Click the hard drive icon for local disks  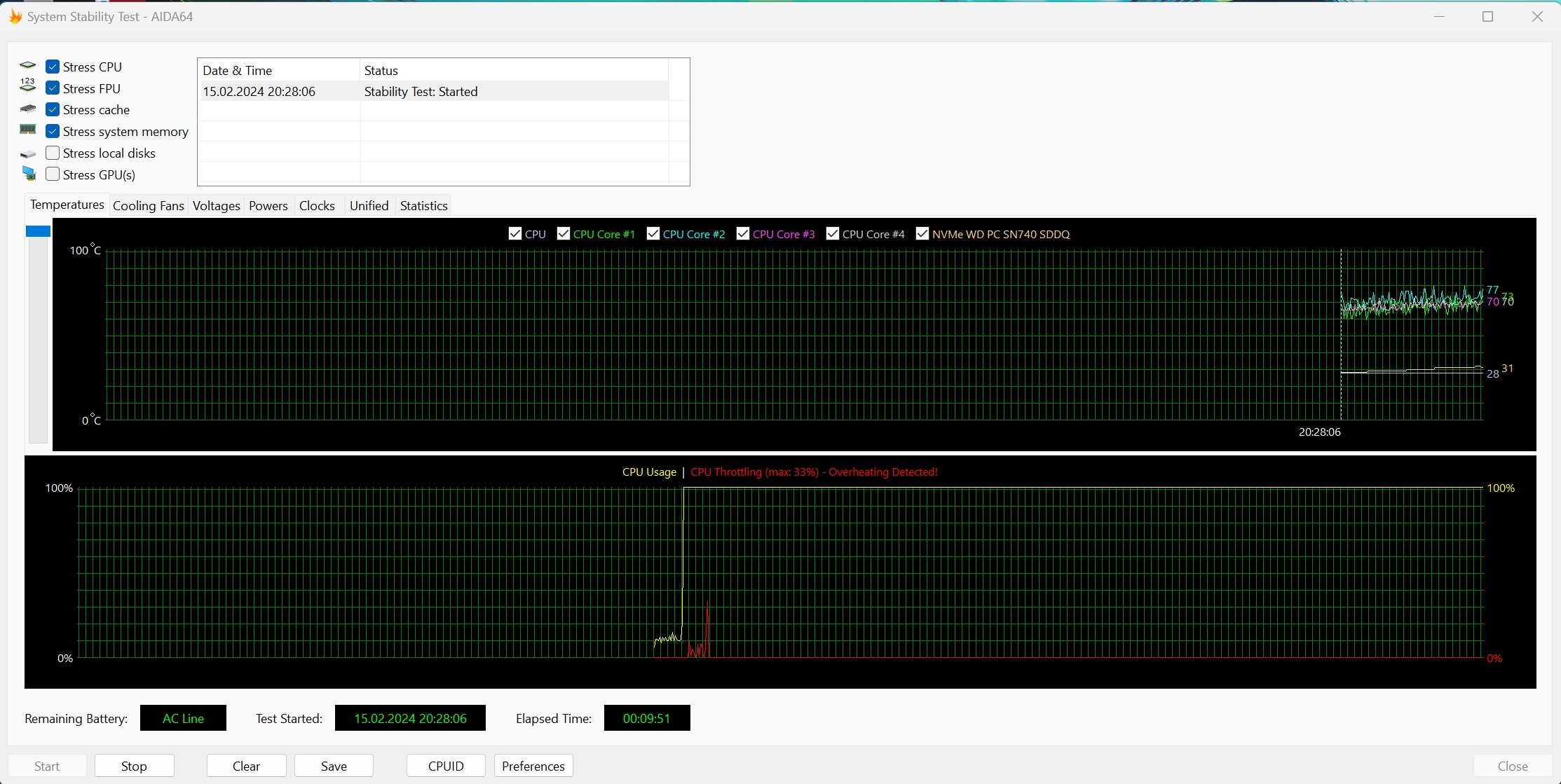[x=27, y=153]
